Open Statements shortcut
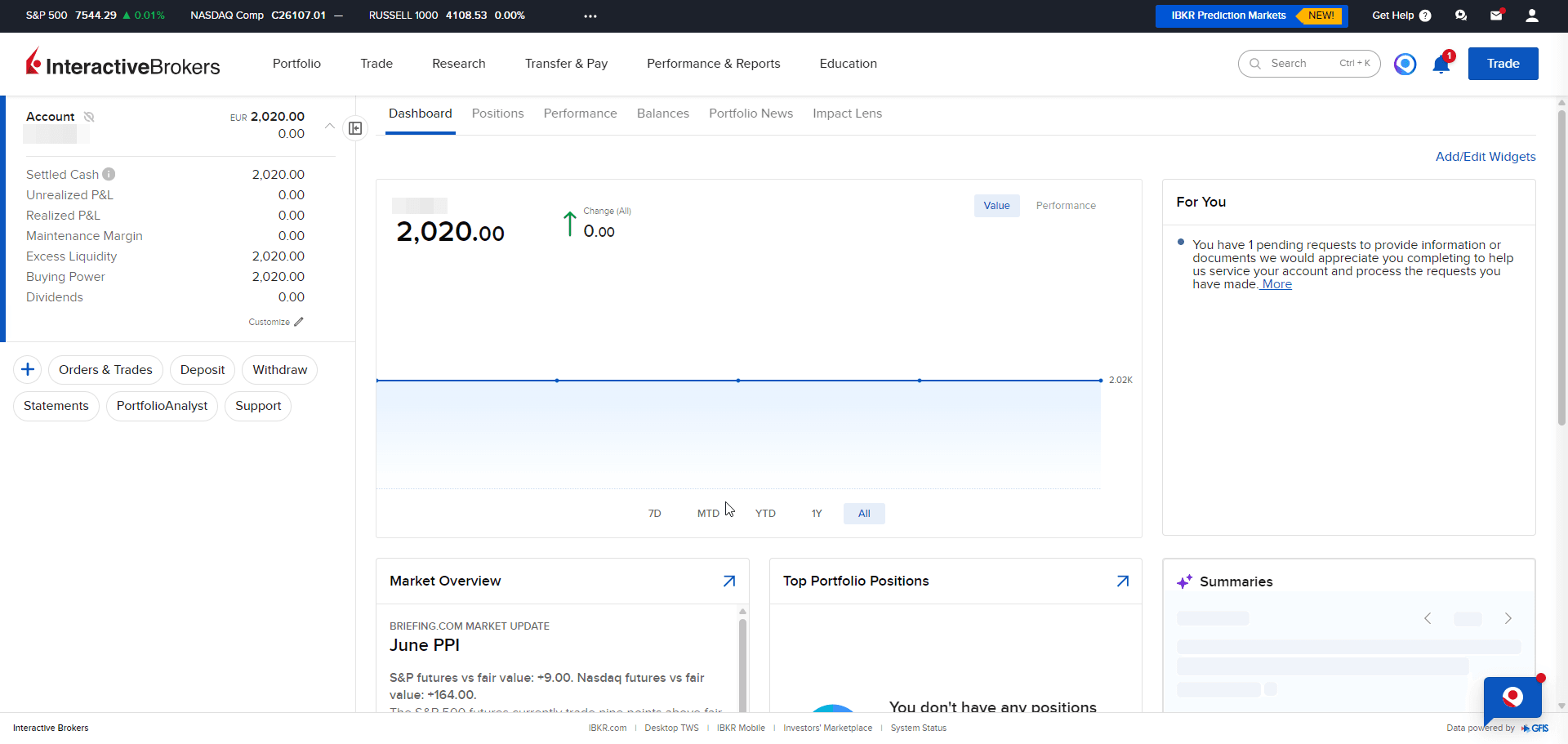 click(x=56, y=406)
